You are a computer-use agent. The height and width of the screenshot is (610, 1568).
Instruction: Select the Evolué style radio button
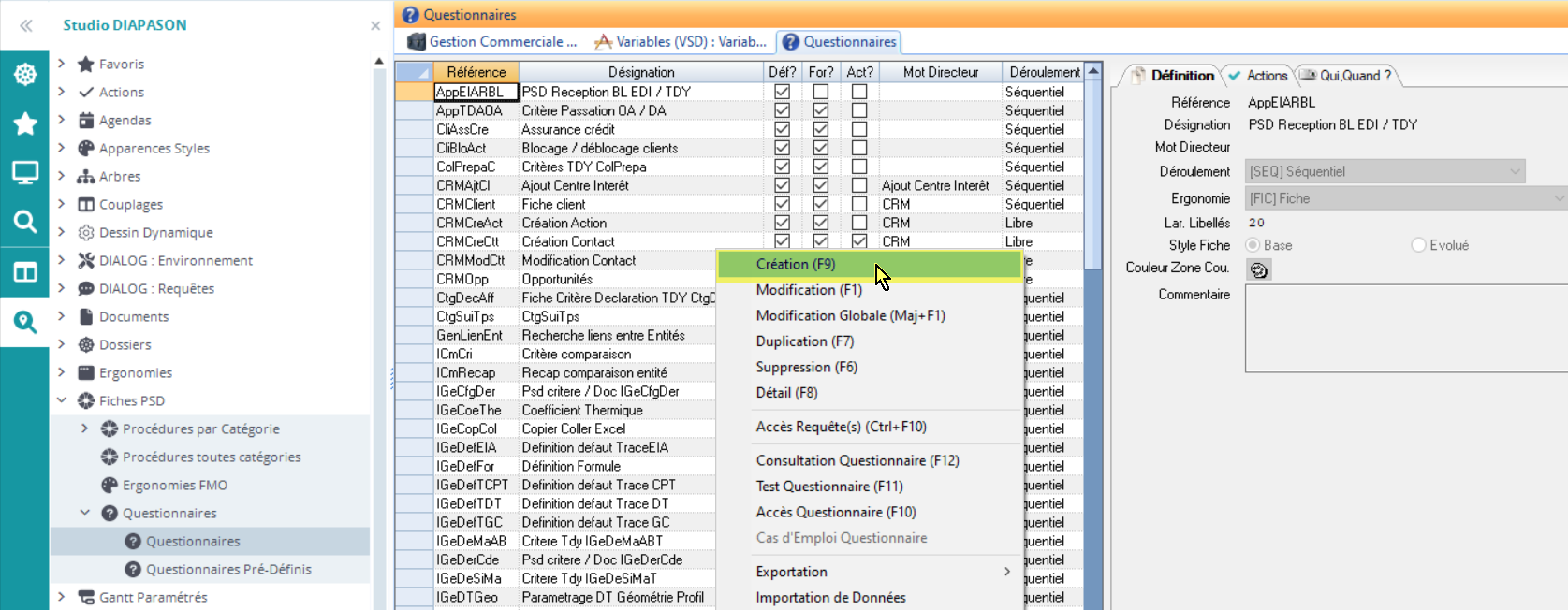pyautogui.click(x=1418, y=245)
